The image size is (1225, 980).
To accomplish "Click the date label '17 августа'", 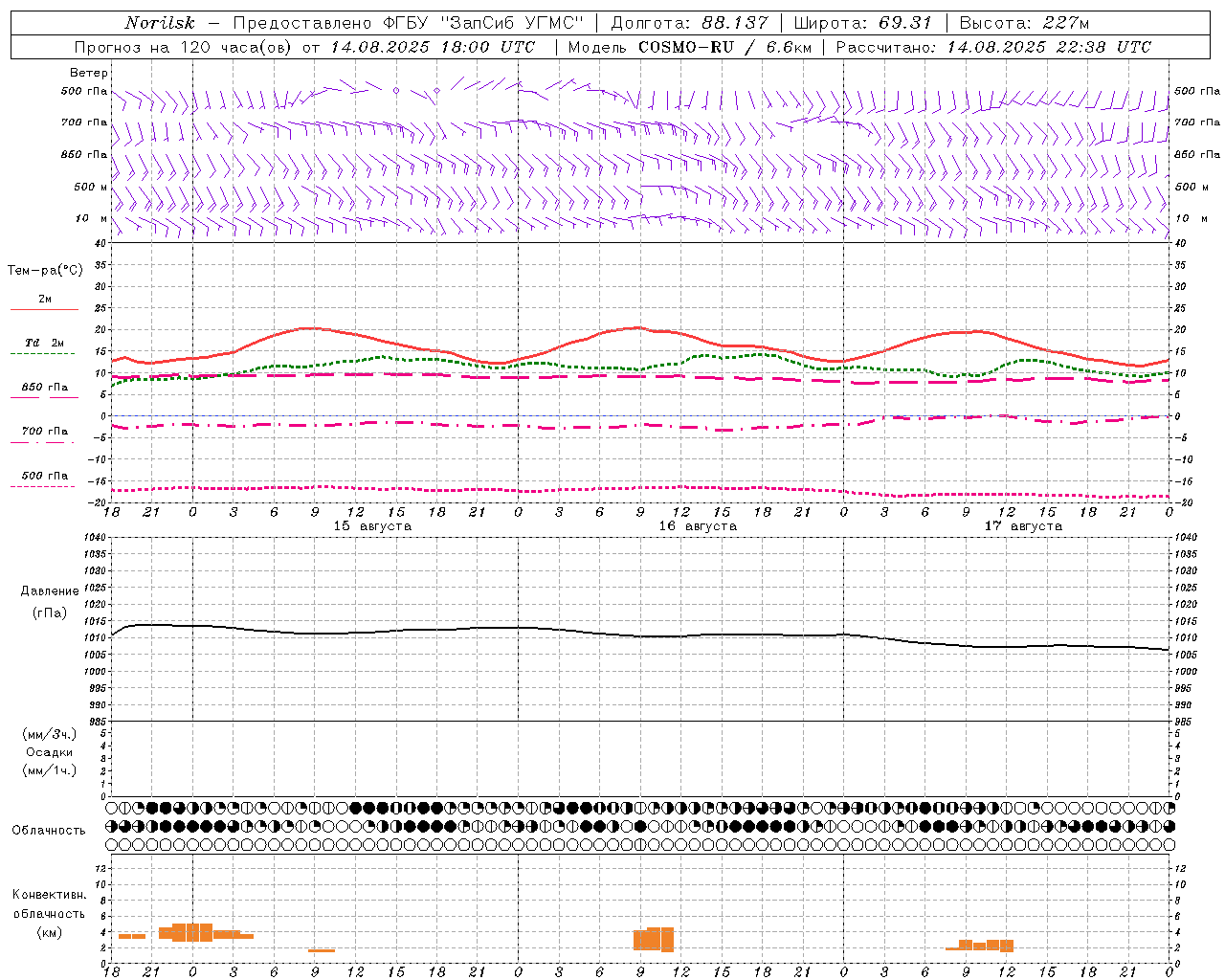I will pyautogui.click(x=1023, y=526).
